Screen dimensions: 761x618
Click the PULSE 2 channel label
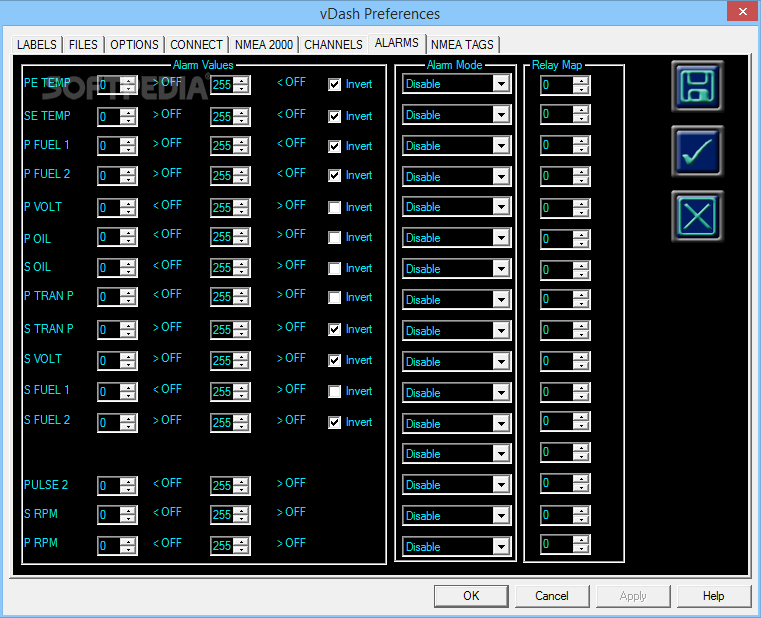pyautogui.click(x=46, y=484)
